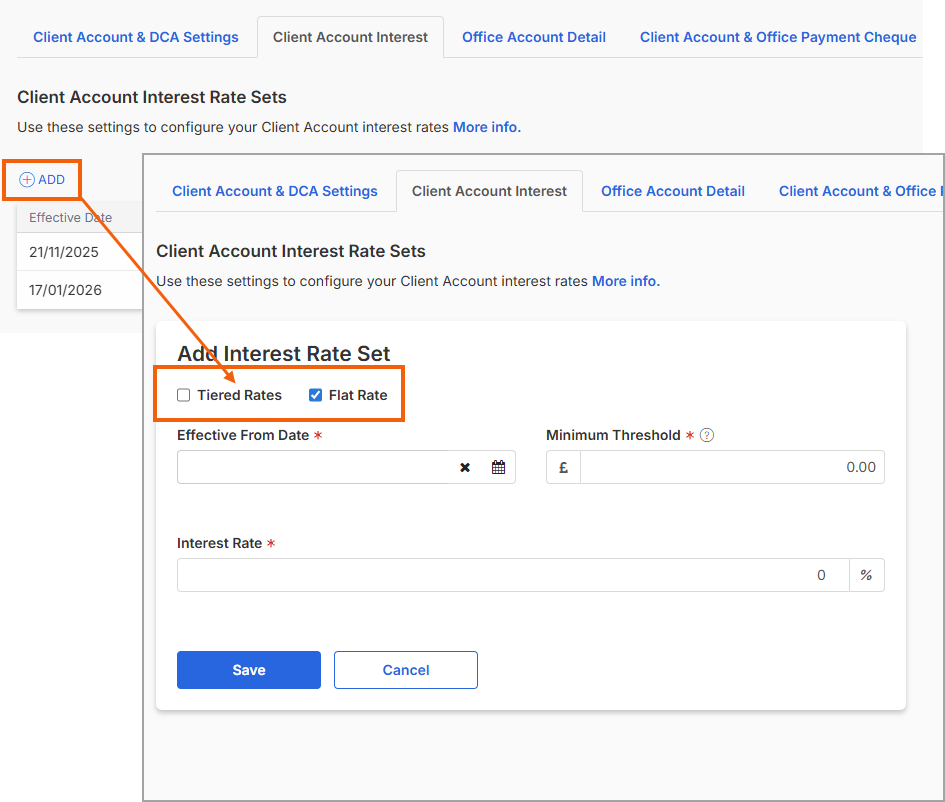Click the Cancel button
This screenshot has width=945, height=802.
tap(405, 670)
